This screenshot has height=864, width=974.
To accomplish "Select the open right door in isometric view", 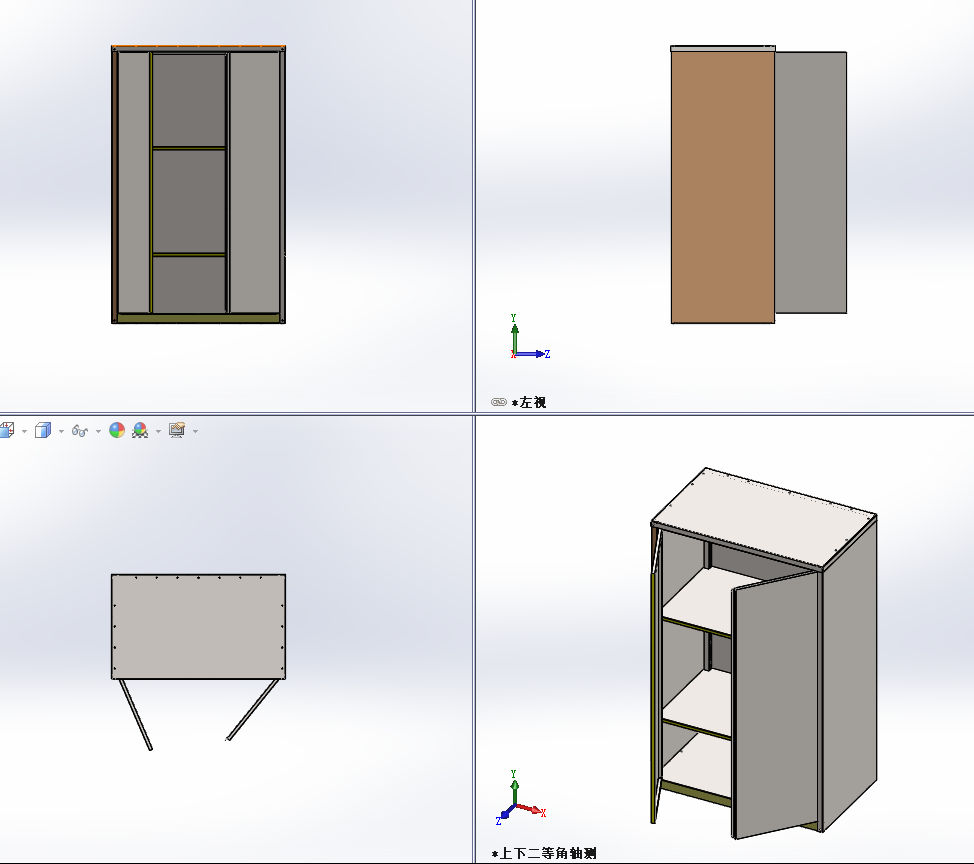I will (x=775, y=705).
